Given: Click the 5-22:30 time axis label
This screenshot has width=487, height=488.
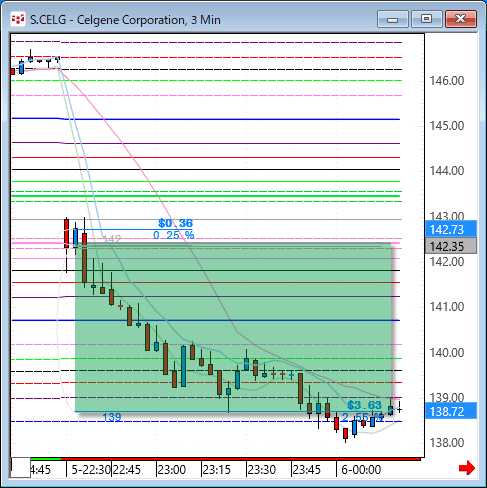Looking at the screenshot, I should [x=91, y=470].
